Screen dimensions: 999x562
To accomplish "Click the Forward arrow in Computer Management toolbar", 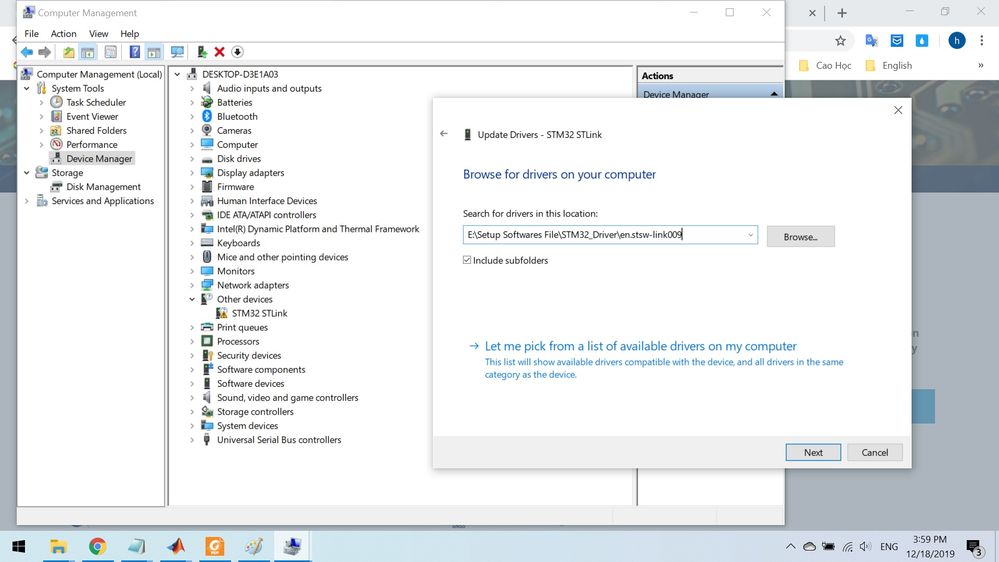I will pos(45,52).
